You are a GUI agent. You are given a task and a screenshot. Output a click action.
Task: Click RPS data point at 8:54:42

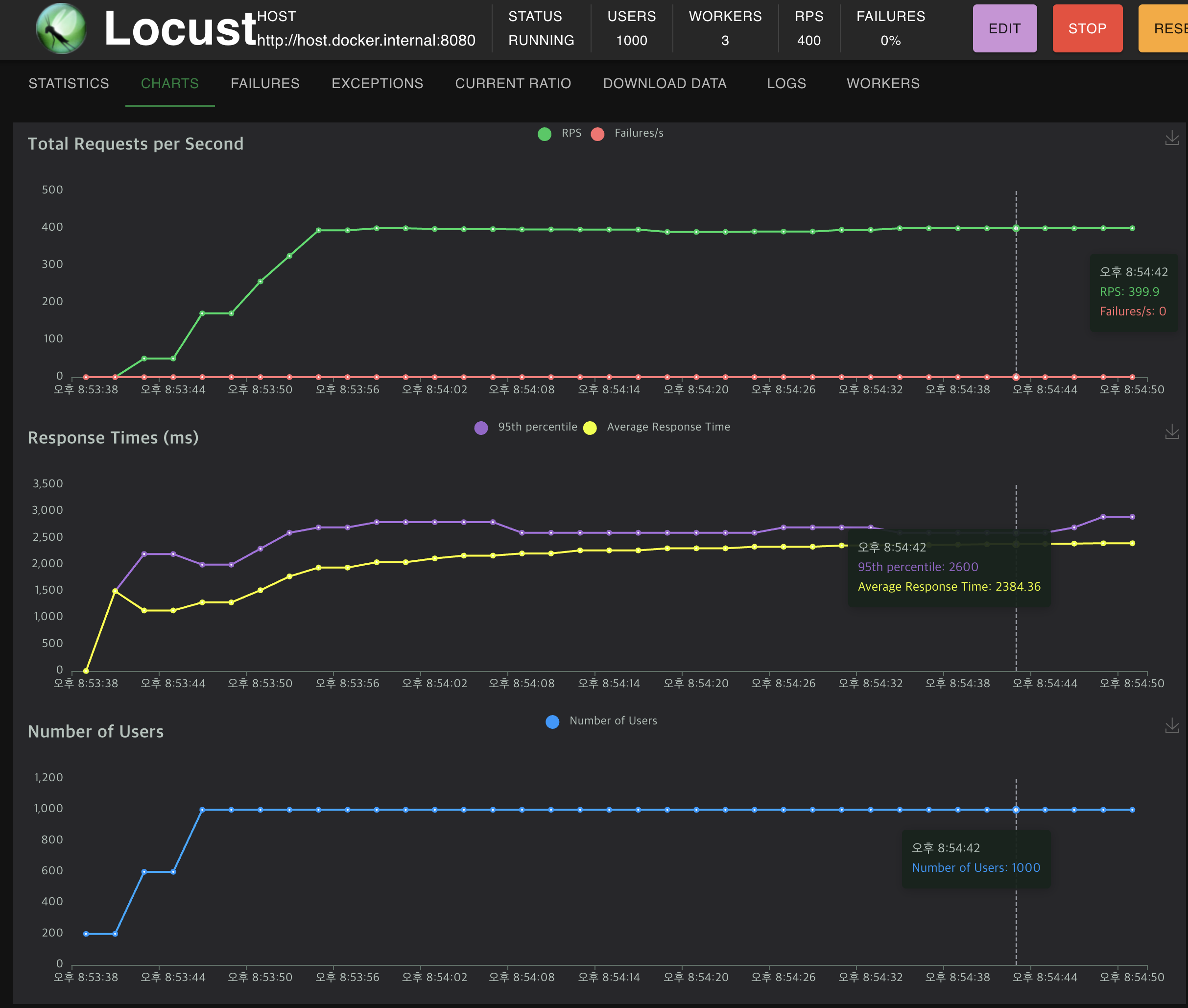tap(1016, 228)
